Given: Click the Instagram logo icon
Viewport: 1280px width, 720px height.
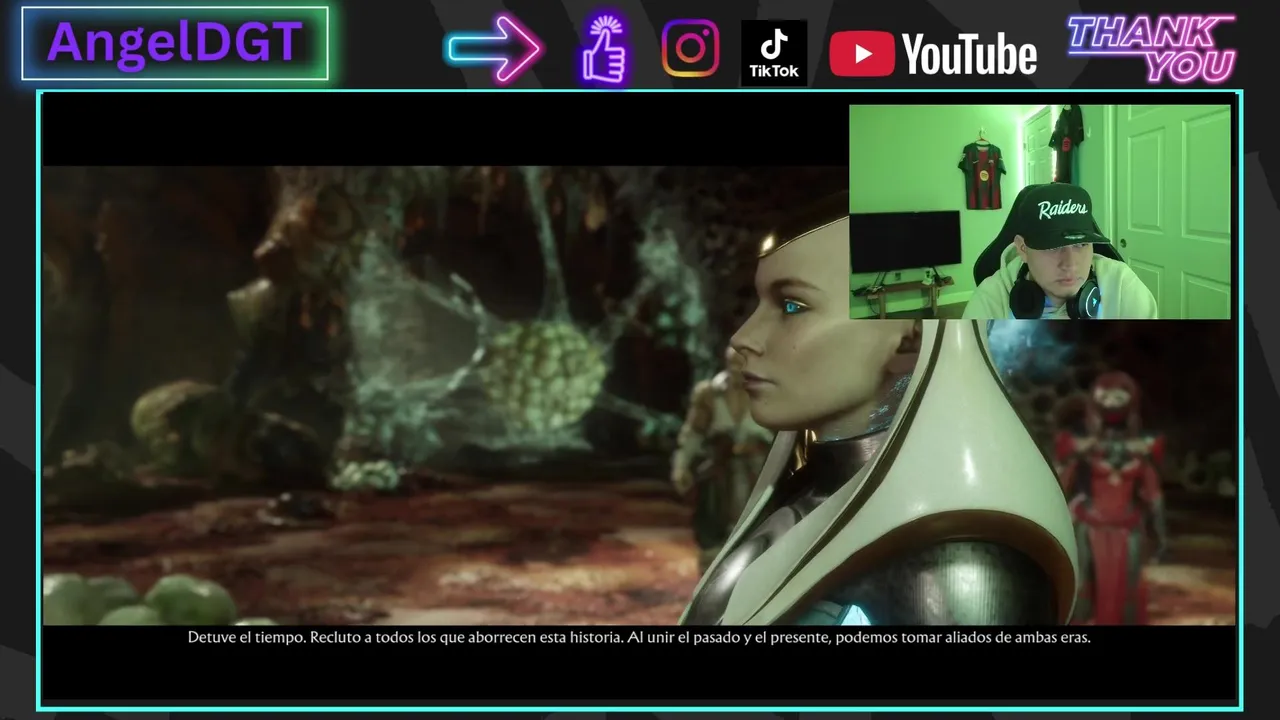Looking at the screenshot, I should pyautogui.click(x=690, y=49).
